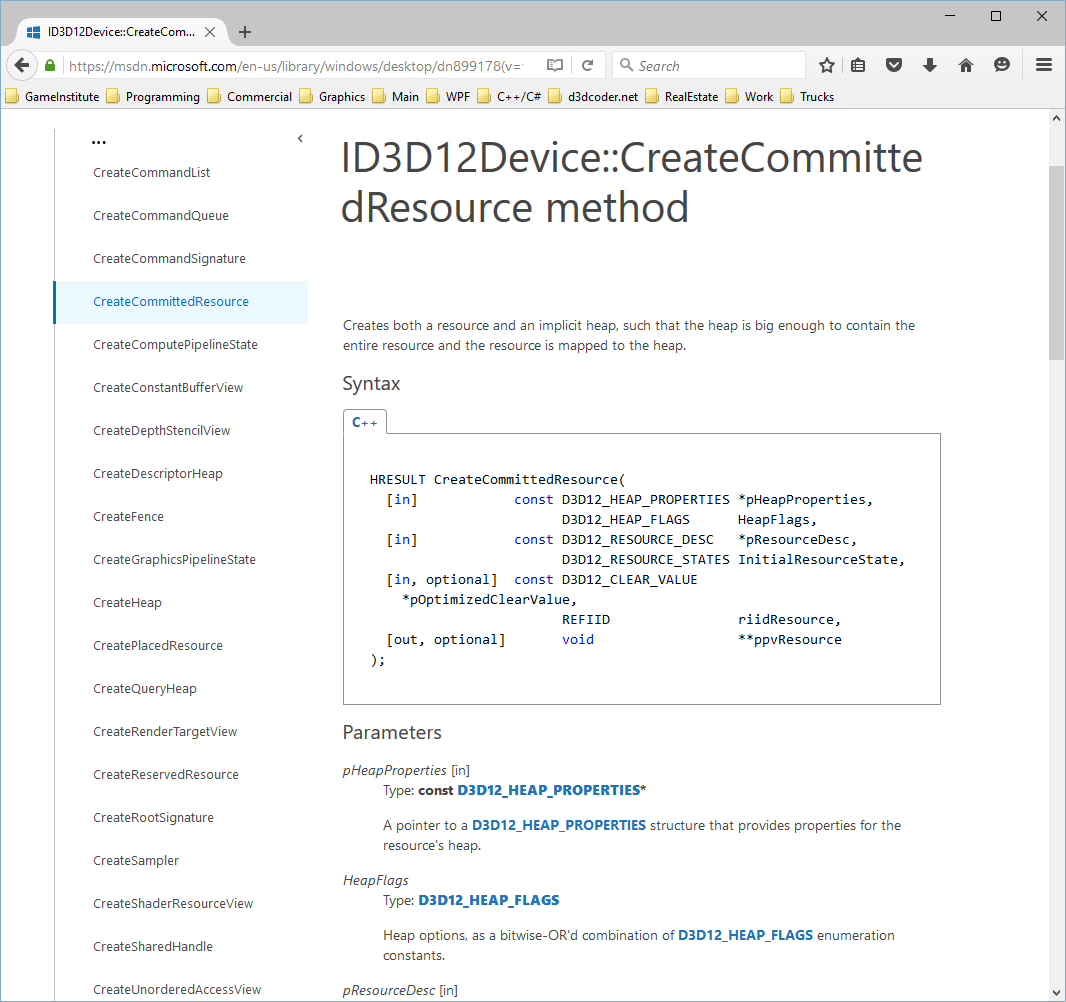Image resolution: width=1066 pixels, height=1002 pixels.
Task: Open the Firefox hamburger menu
Action: click(x=1044, y=65)
